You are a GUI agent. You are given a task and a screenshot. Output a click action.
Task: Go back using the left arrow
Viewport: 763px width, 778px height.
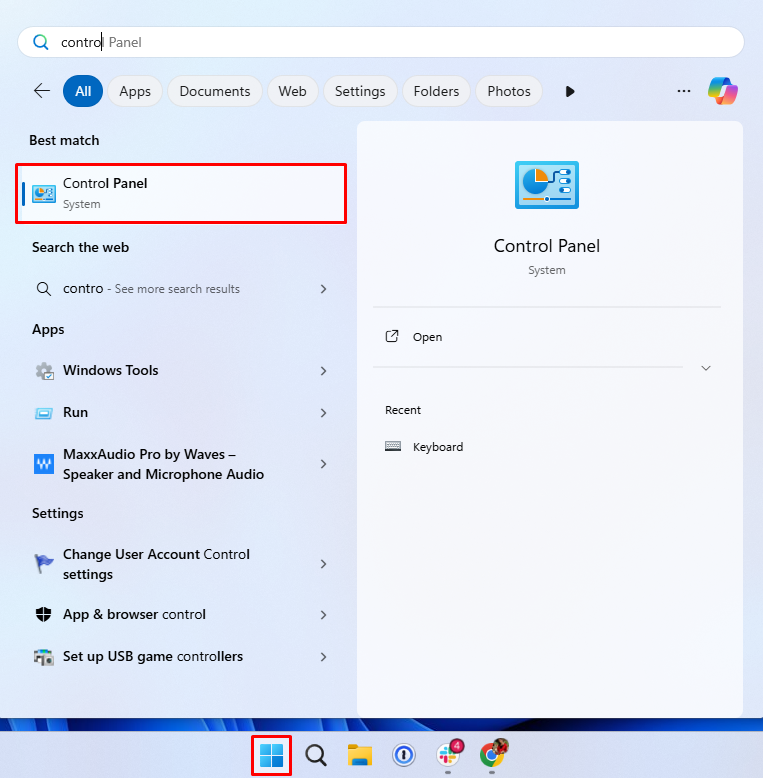(42, 91)
